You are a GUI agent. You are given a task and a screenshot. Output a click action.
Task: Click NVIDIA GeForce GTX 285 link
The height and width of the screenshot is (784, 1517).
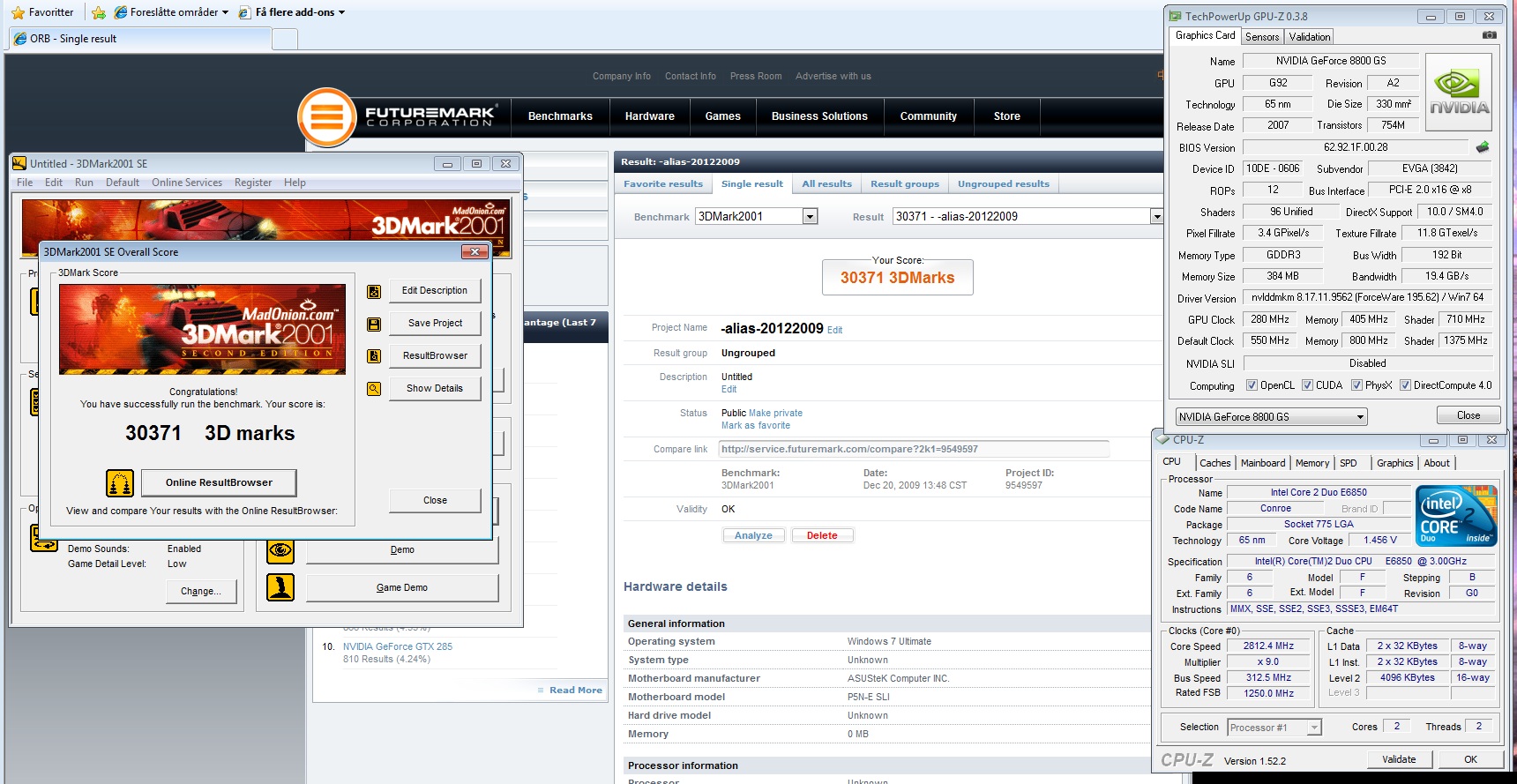(x=398, y=646)
